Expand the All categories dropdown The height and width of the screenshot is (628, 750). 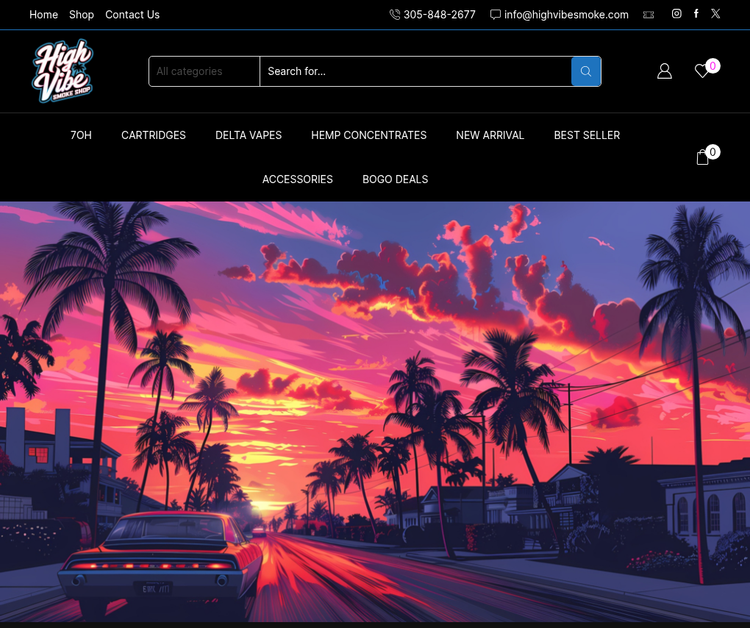[204, 71]
